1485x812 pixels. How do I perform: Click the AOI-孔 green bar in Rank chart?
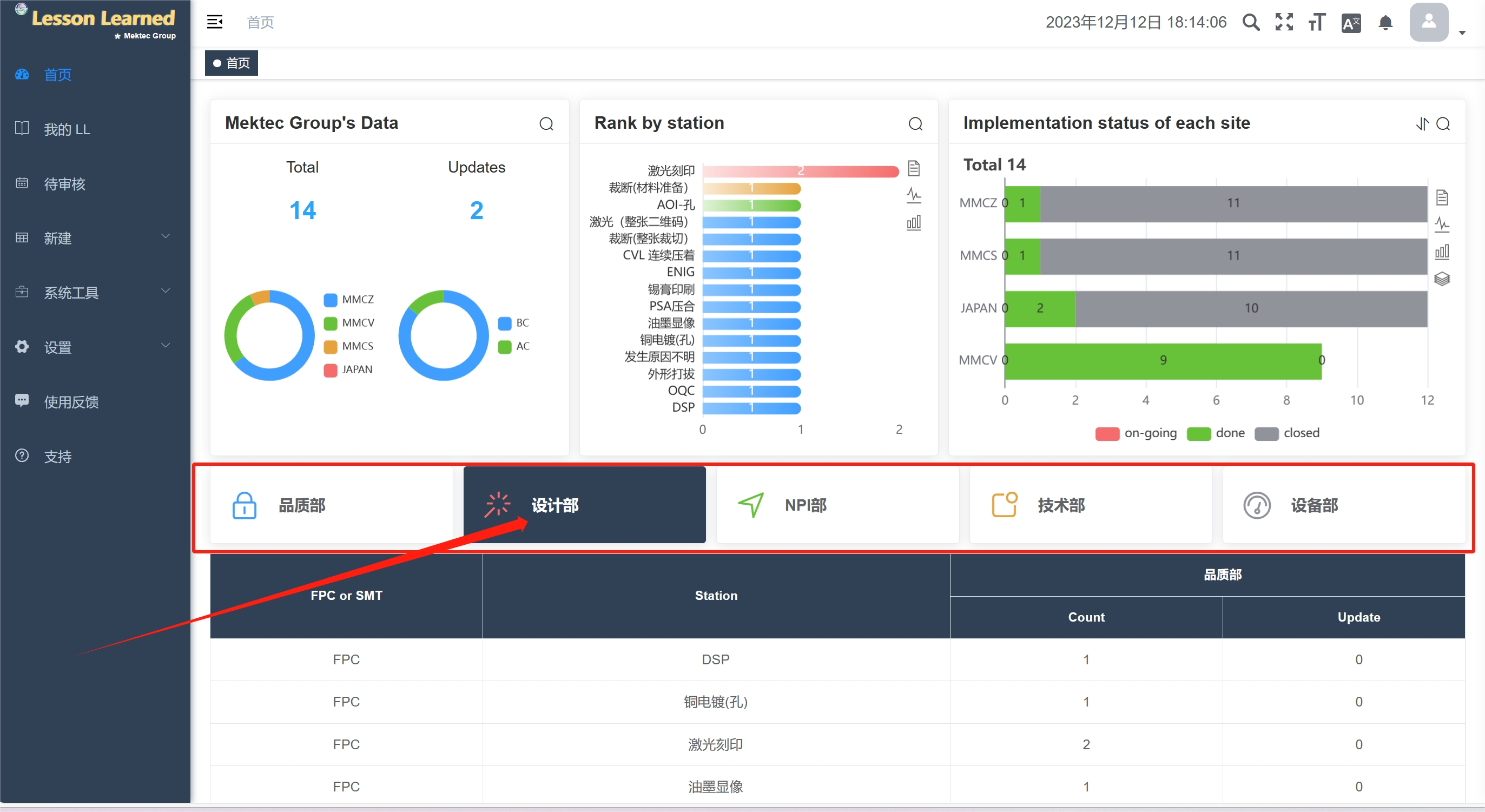[x=751, y=204]
